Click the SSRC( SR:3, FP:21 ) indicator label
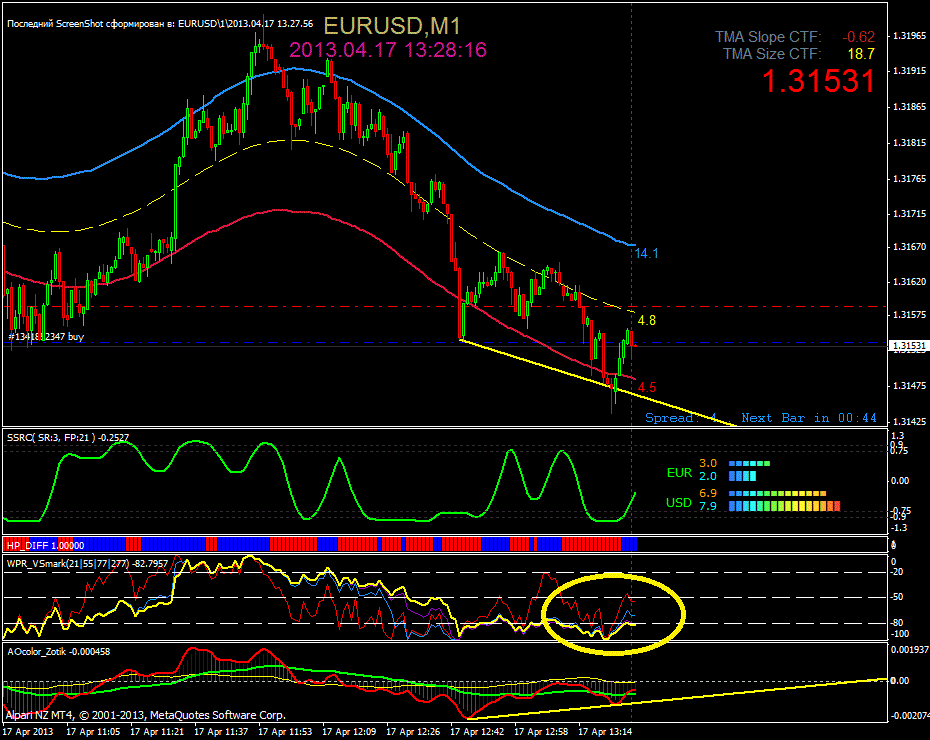The image size is (930, 740). [68, 438]
